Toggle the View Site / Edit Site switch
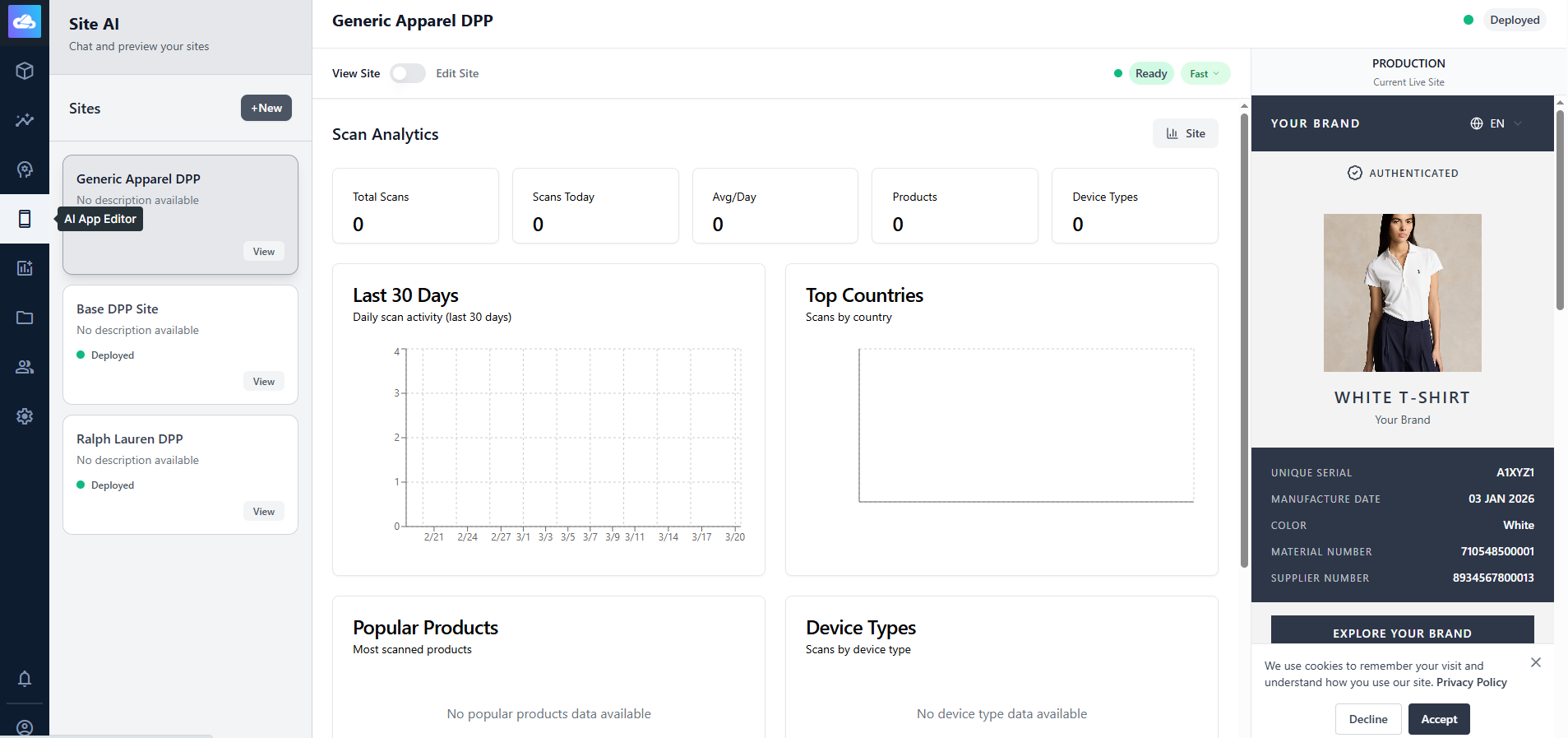 [x=408, y=73]
